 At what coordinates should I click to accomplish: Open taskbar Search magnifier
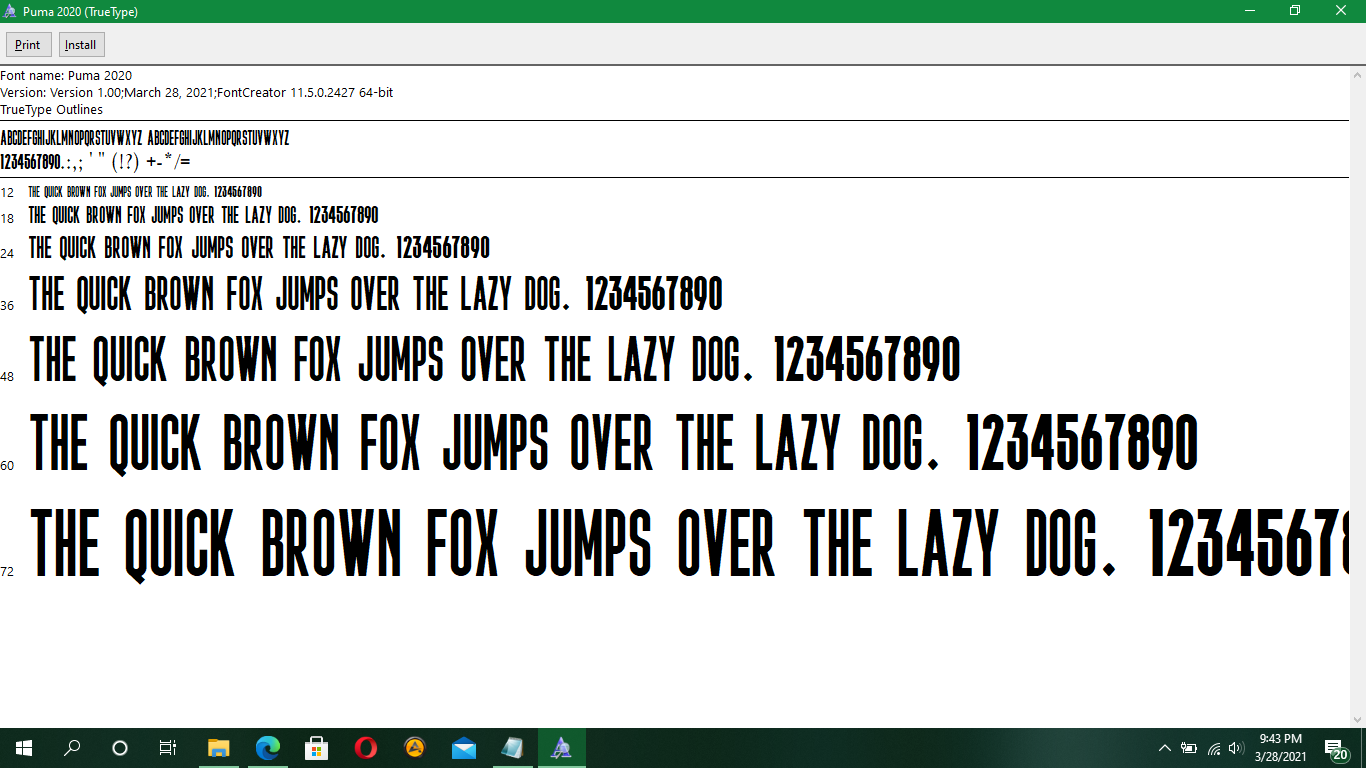pos(72,748)
